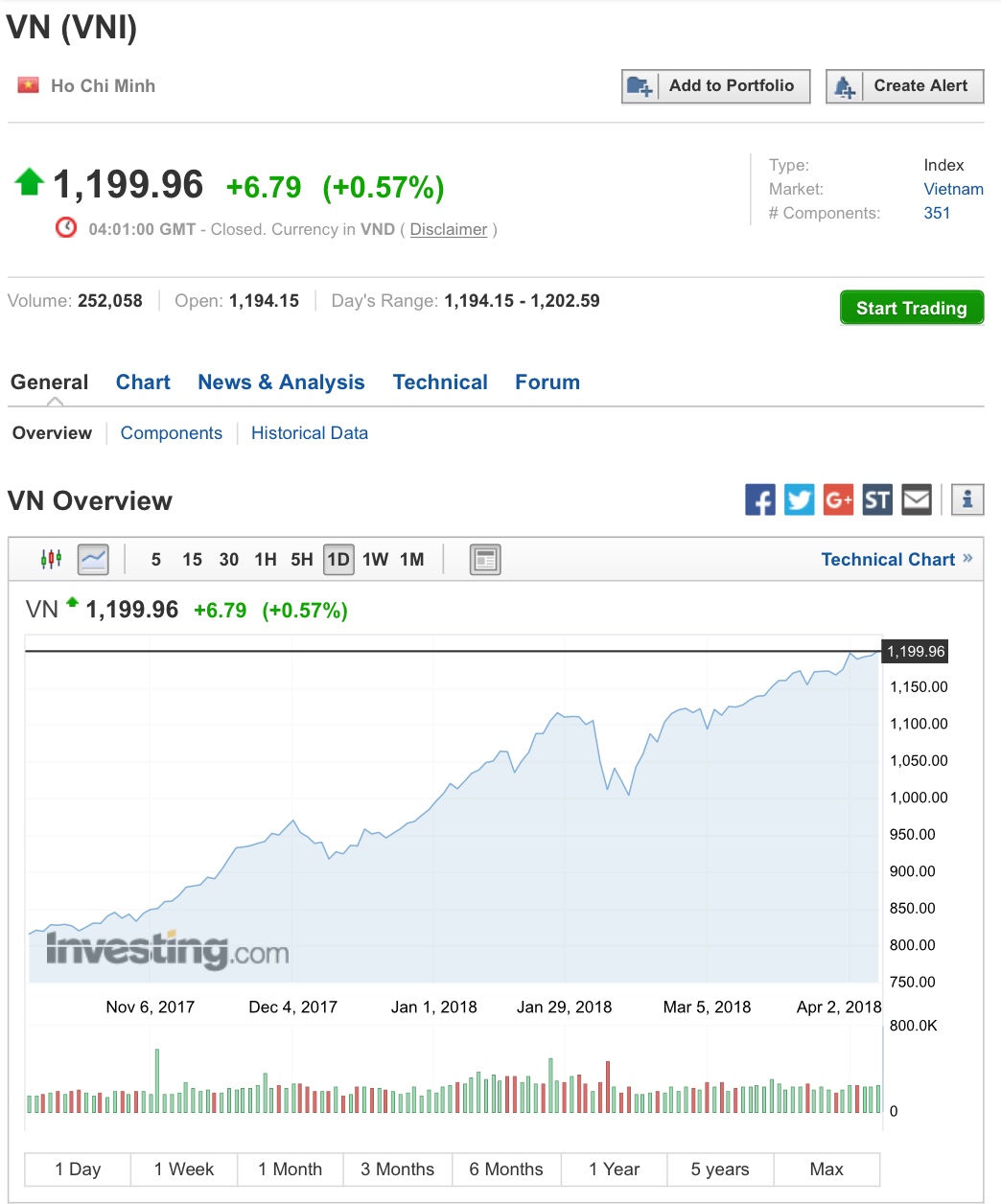Set chart interval to 5H
Image resolution: width=1001 pixels, height=1204 pixels.
(302, 559)
